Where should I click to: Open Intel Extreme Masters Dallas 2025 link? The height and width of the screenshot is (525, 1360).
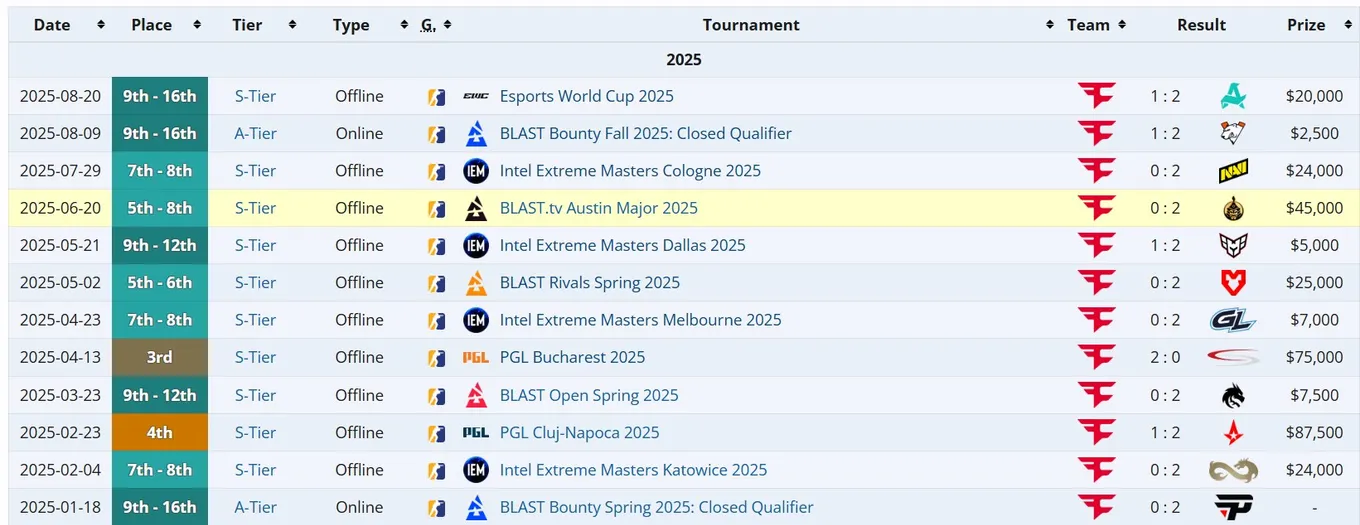[x=622, y=245]
